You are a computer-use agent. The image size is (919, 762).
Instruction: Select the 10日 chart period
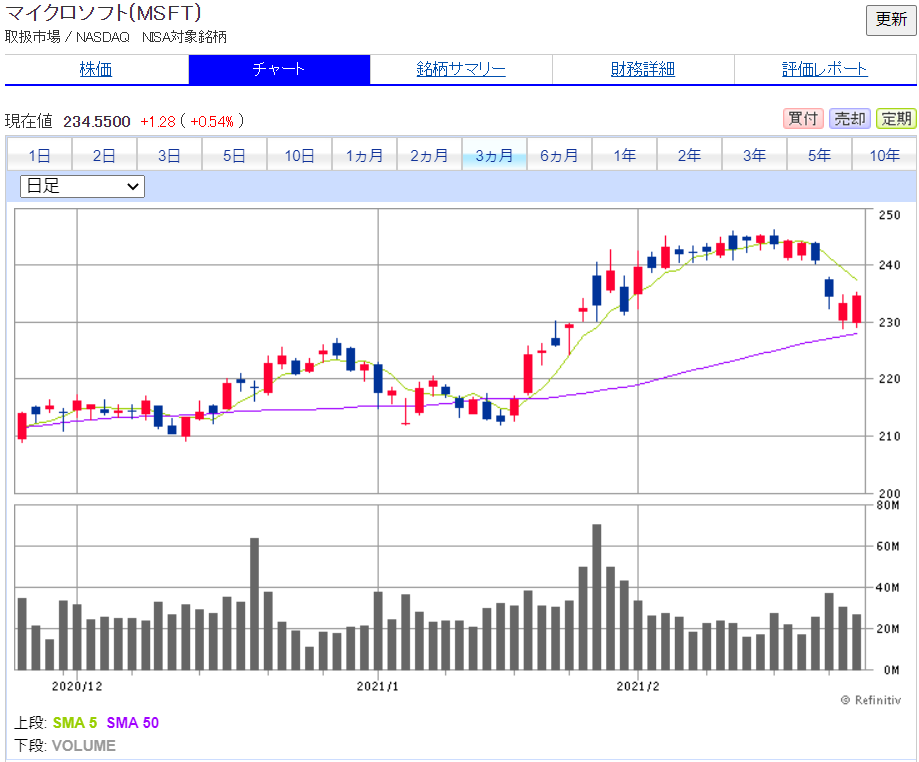tap(299, 155)
